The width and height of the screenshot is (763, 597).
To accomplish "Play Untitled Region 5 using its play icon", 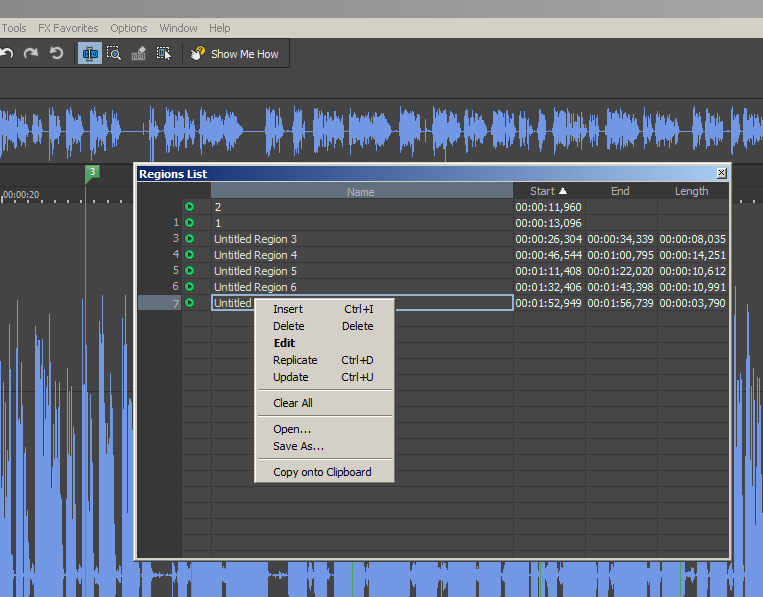I will click(x=189, y=271).
